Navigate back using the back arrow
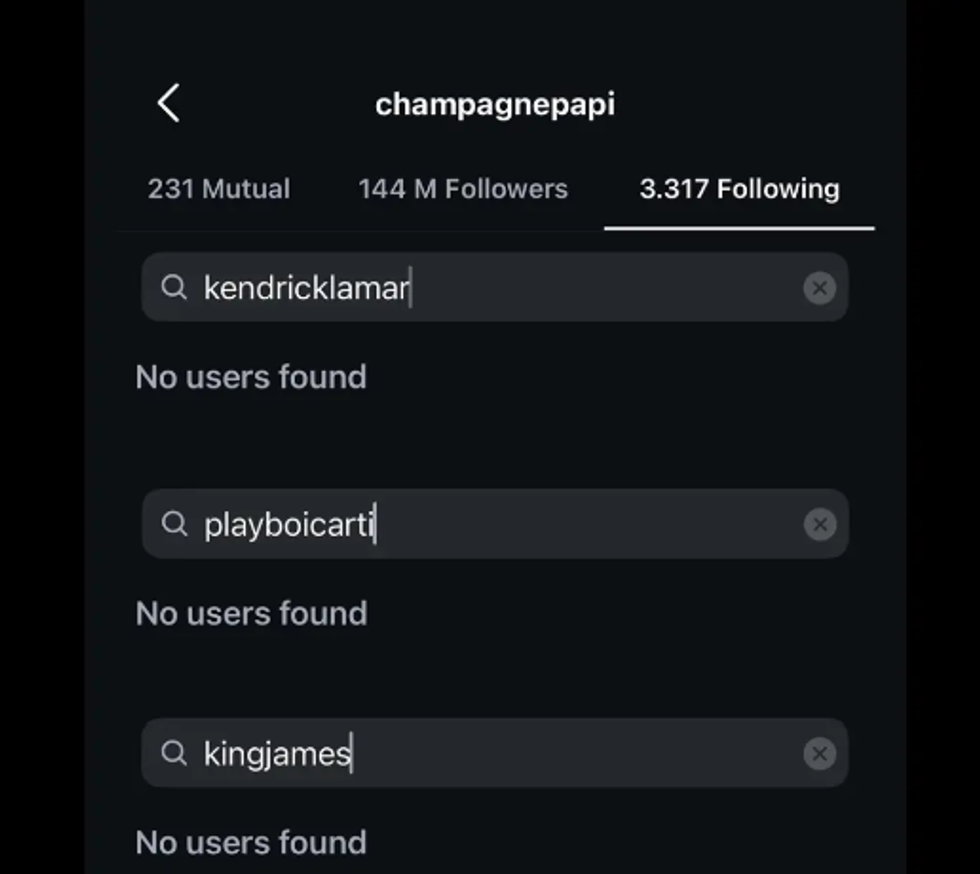Viewport: 980px width, 874px height. (x=168, y=102)
